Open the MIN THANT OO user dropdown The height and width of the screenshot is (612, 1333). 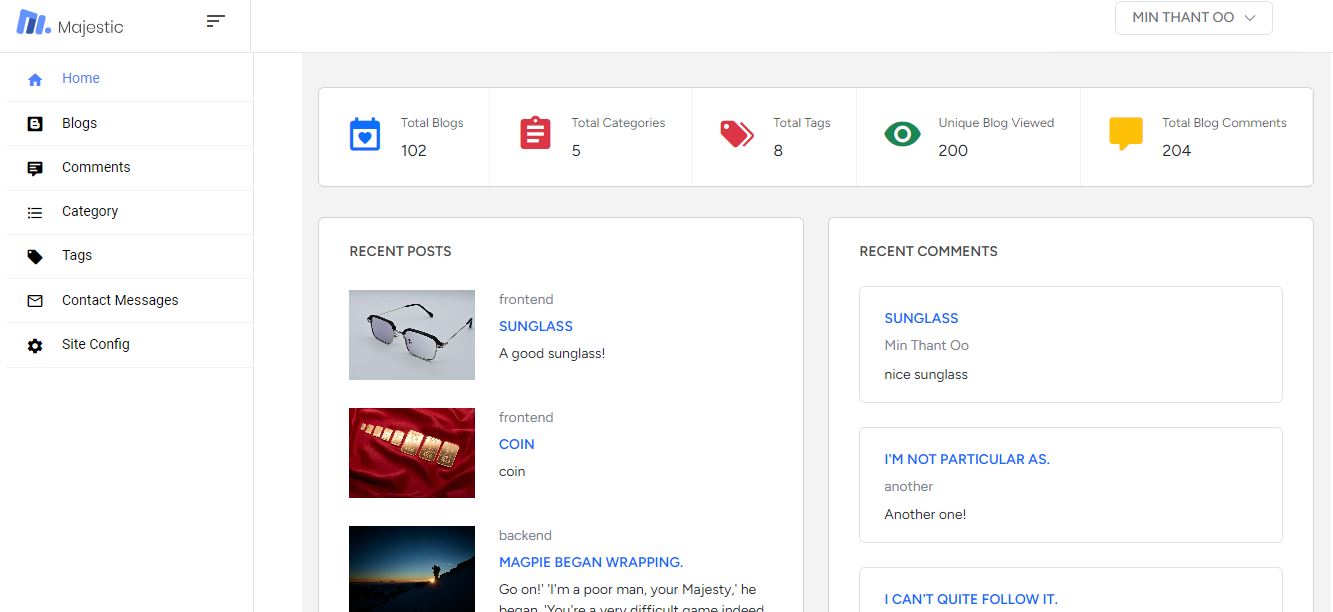click(1193, 18)
